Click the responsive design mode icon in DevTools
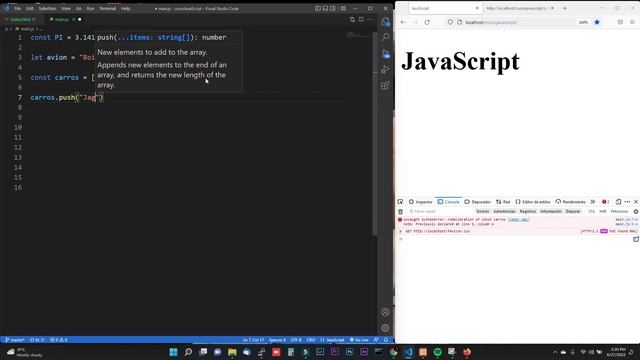Viewport: 640px width, 360px height. 618,202
